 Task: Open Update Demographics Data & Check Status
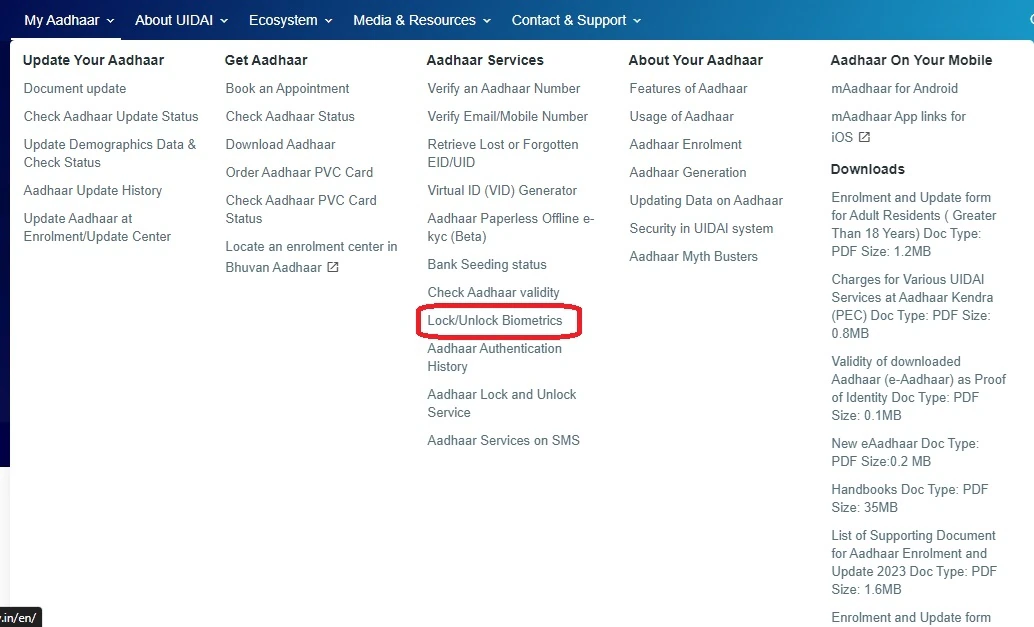[109, 154]
